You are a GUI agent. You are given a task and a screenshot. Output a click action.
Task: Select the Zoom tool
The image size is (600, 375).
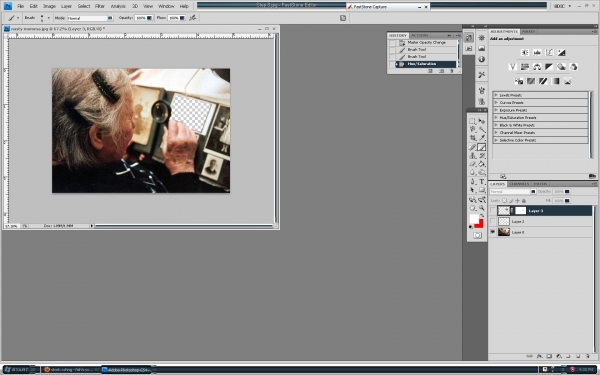[482, 208]
